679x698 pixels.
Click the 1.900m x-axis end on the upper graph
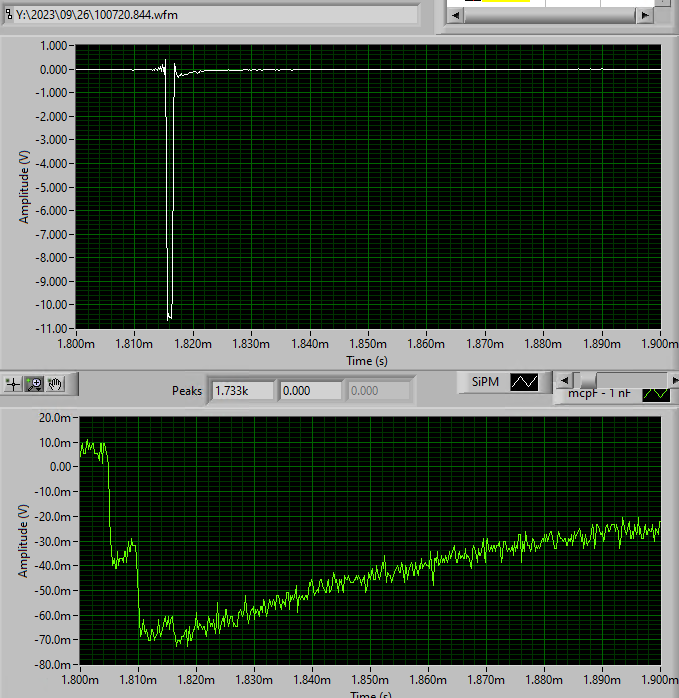pyautogui.click(x=659, y=344)
